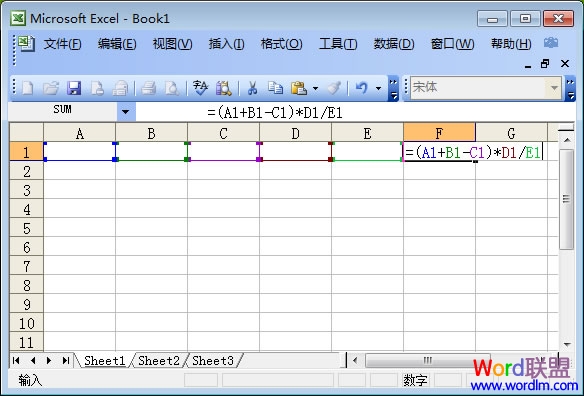This screenshot has height=396, width=584.
Task: Click in the formula bar showing =(A1+B1-C1)*D1/E1
Action: pos(355,112)
